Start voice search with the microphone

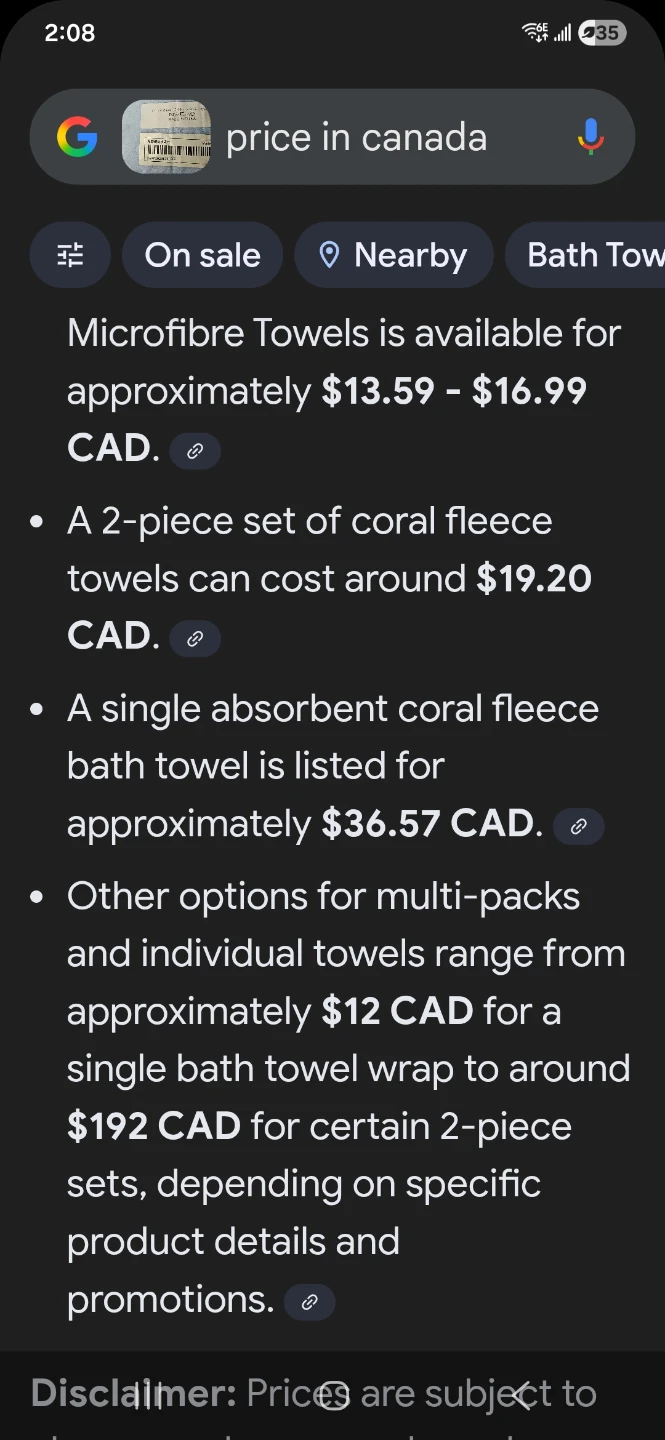click(591, 137)
